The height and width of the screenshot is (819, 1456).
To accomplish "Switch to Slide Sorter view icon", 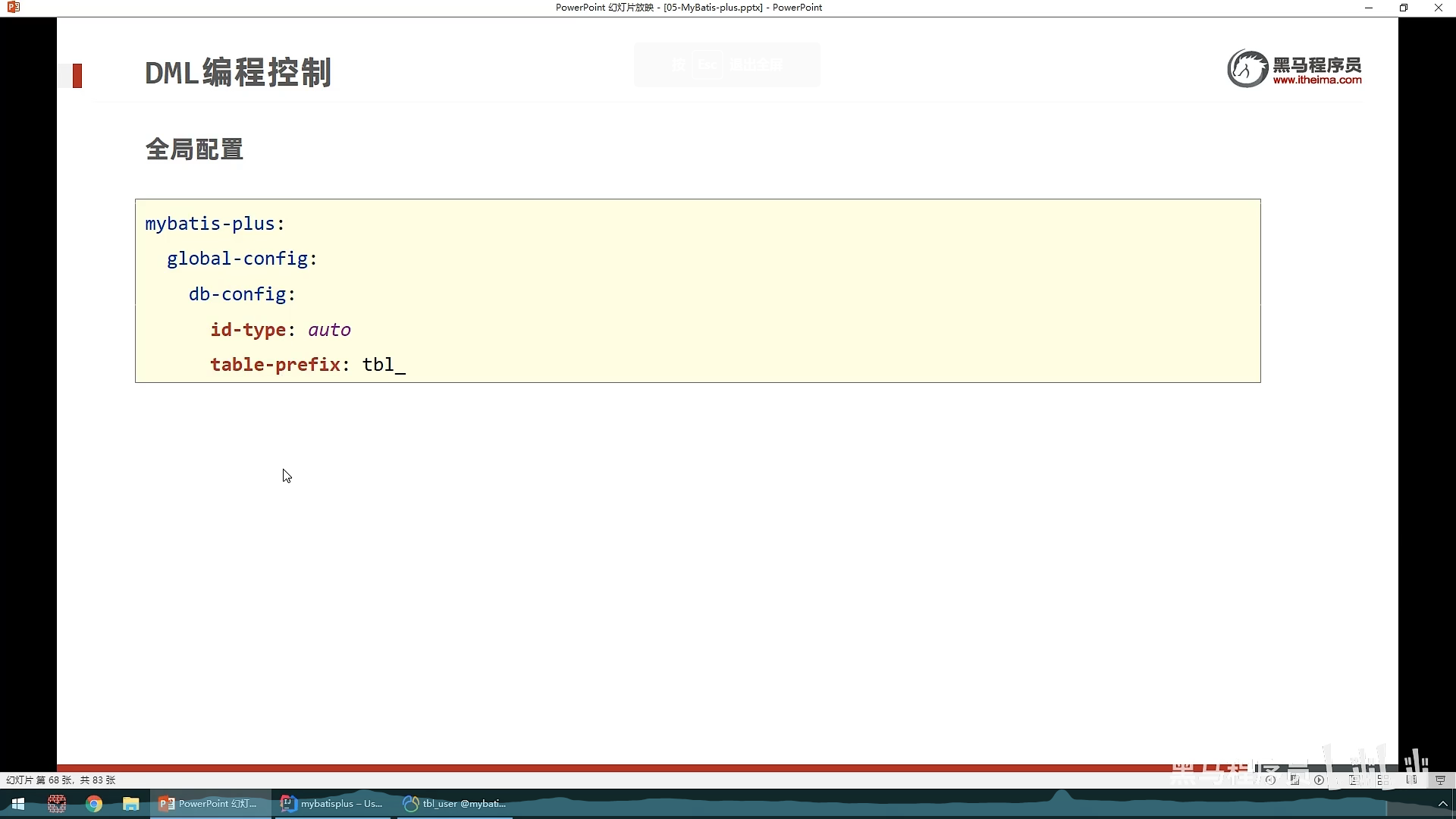I will coord(1383,780).
